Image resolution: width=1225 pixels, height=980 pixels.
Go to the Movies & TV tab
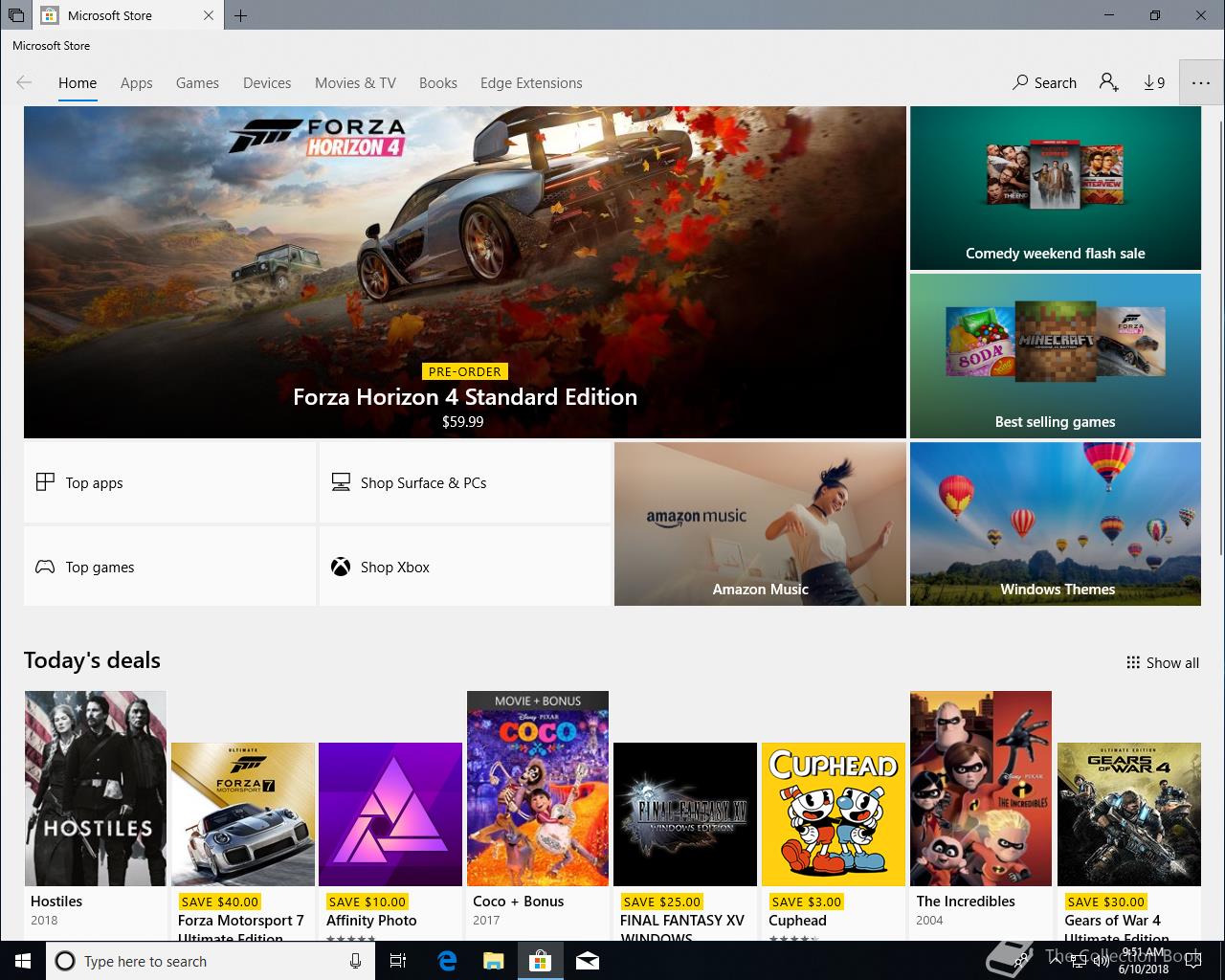(355, 83)
